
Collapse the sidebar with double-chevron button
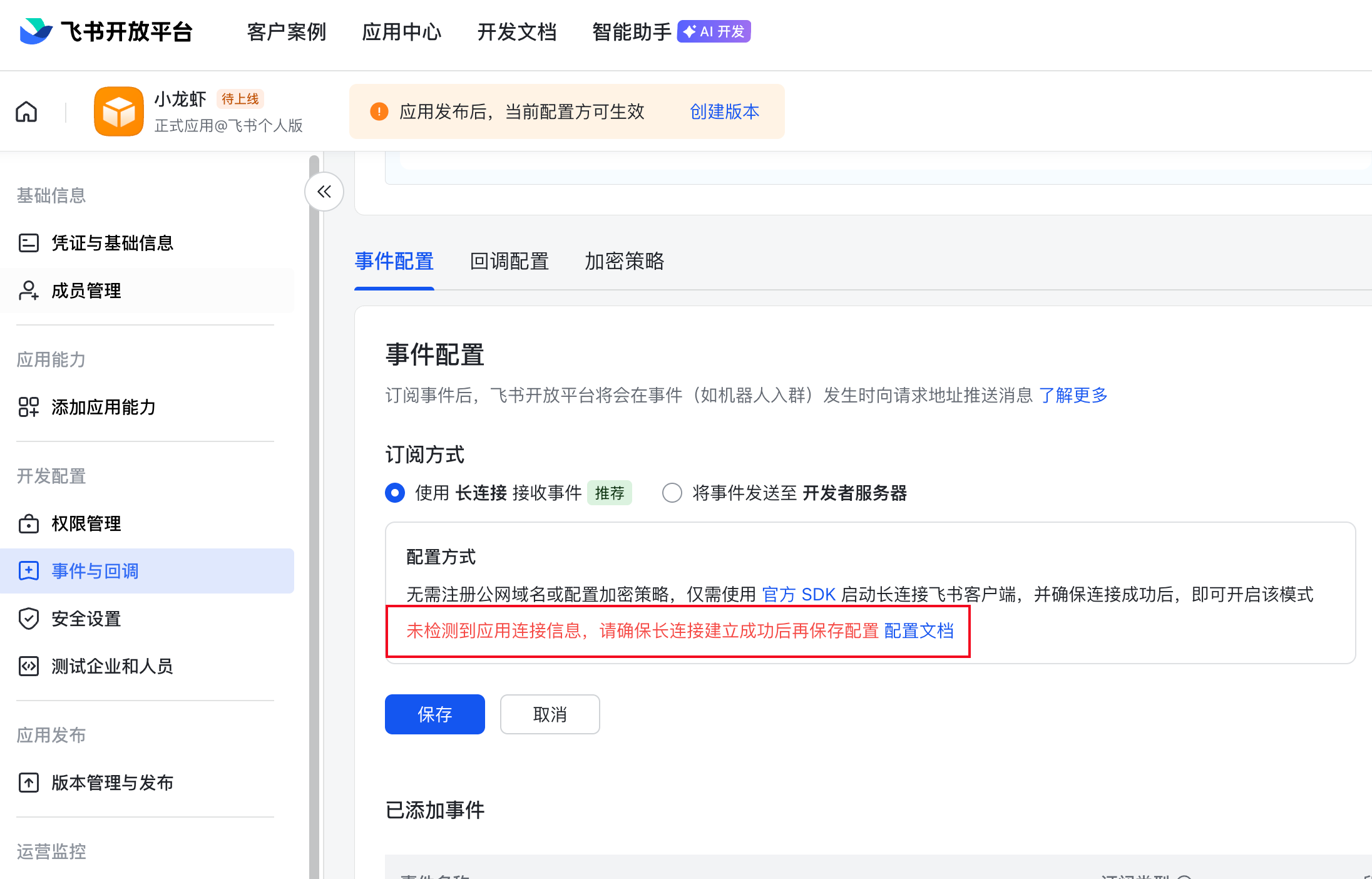[x=324, y=192]
